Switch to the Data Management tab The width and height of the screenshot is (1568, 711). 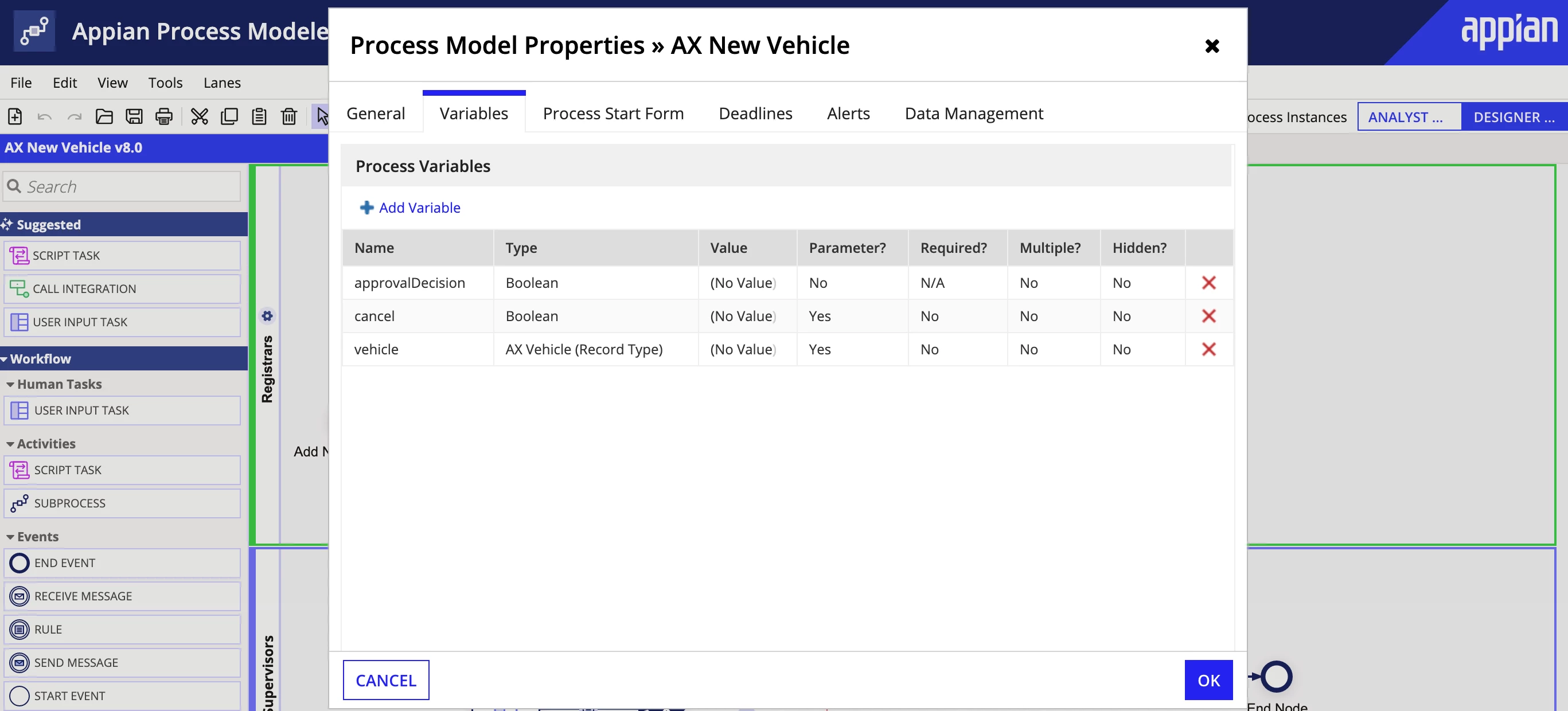coord(973,113)
